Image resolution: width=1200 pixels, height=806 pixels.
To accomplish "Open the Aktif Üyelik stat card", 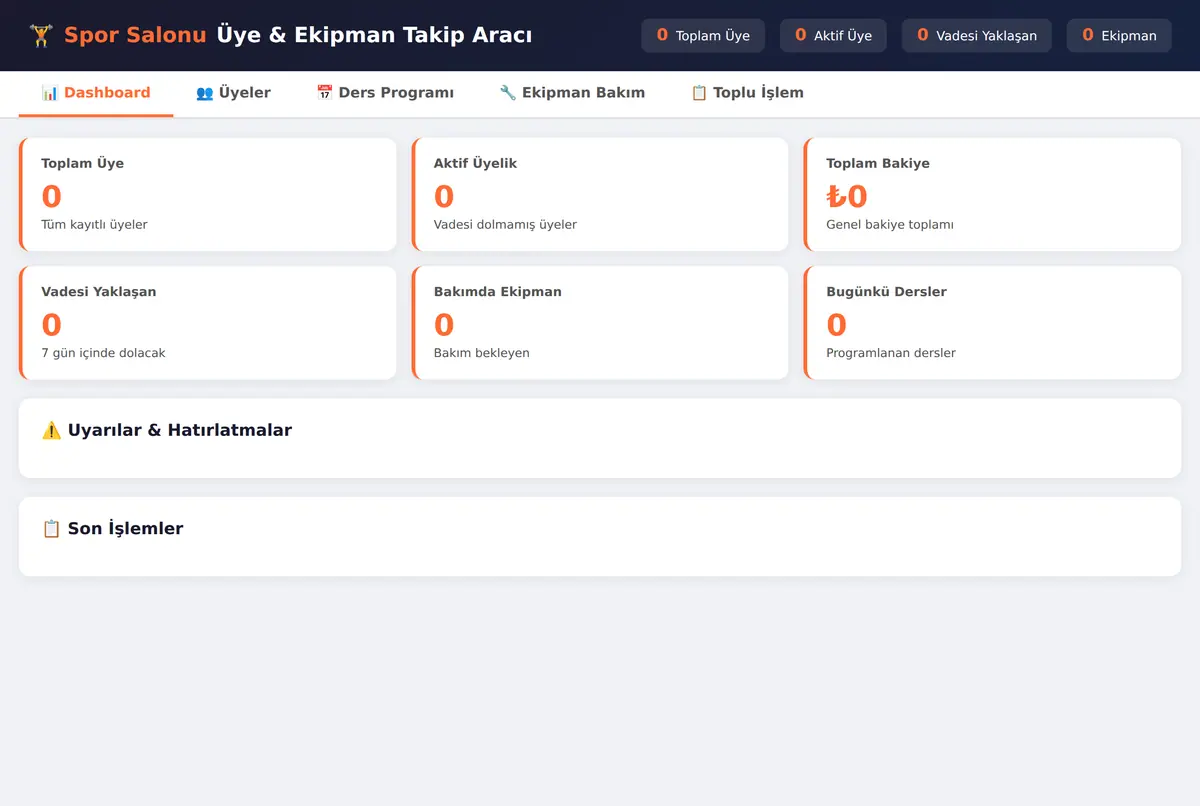I will click(x=600, y=194).
